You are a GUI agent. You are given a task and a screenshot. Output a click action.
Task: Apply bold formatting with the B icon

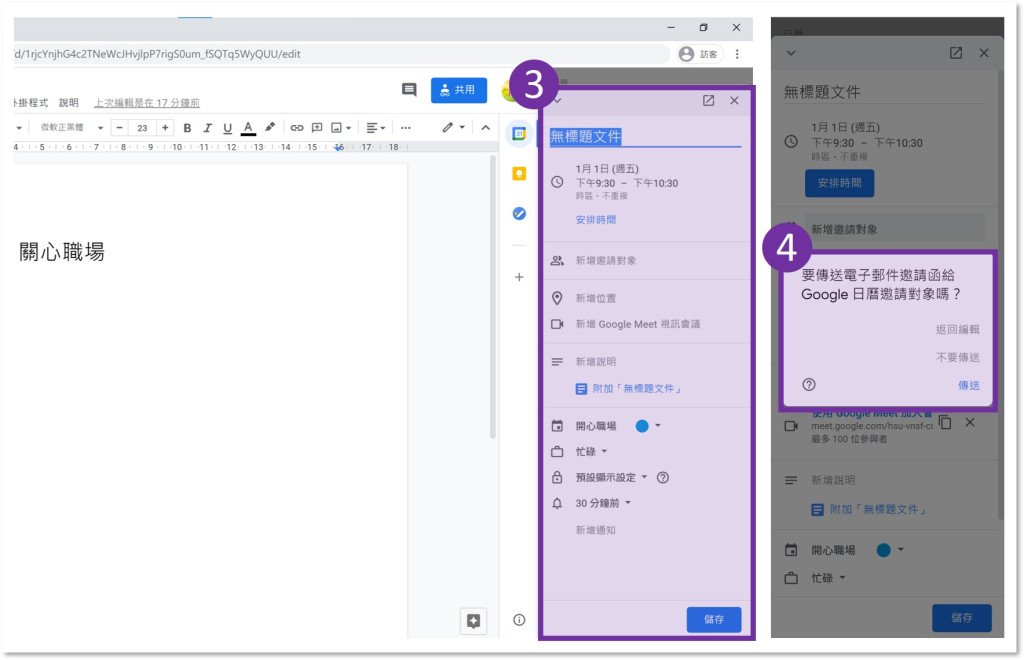(187, 128)
